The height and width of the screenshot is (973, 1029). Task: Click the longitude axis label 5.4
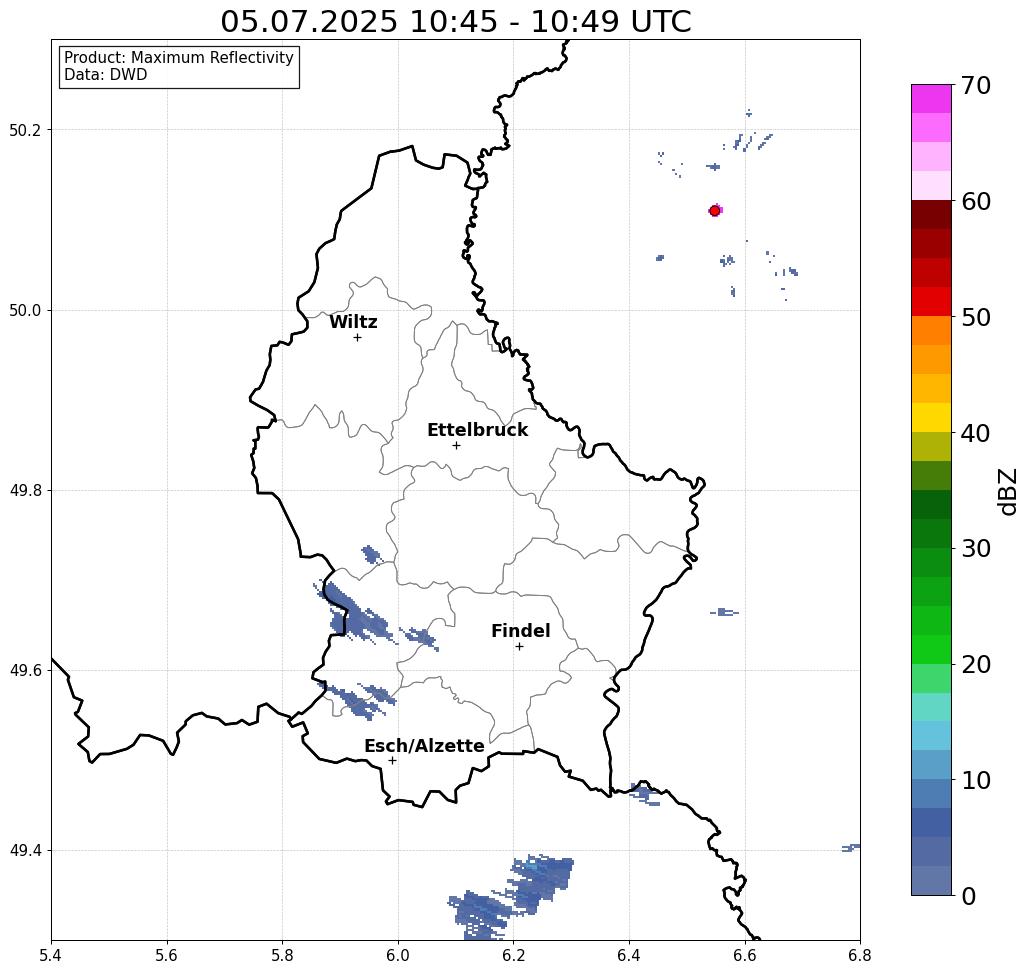[51, 955]
